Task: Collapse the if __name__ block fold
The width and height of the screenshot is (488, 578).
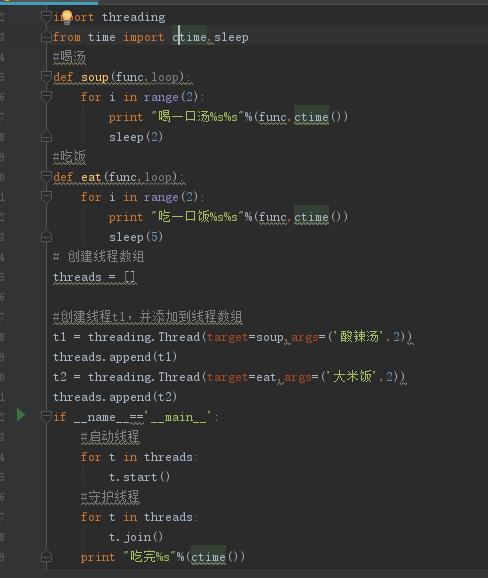Action: tap(46, 417)
